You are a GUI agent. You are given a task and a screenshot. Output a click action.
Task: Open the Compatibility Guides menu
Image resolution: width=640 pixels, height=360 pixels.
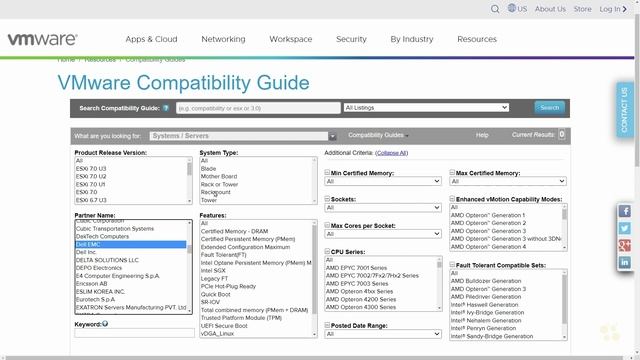(x=378, y=135)
